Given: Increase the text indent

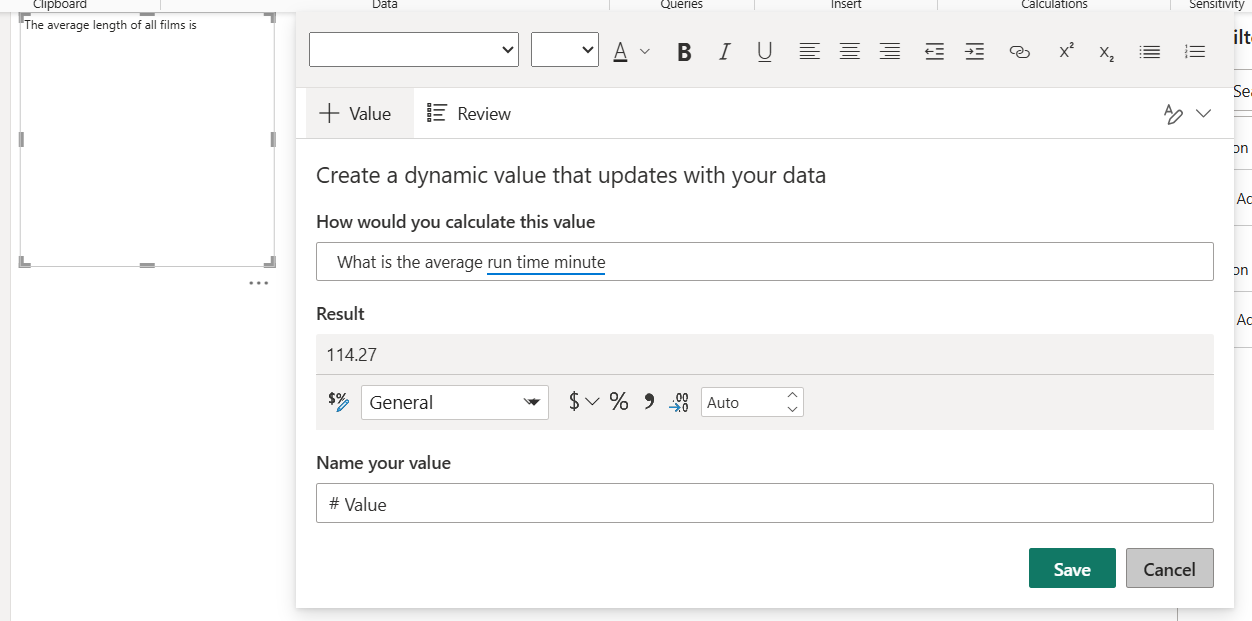Looking at the screenshot, I should click(974, 52).
